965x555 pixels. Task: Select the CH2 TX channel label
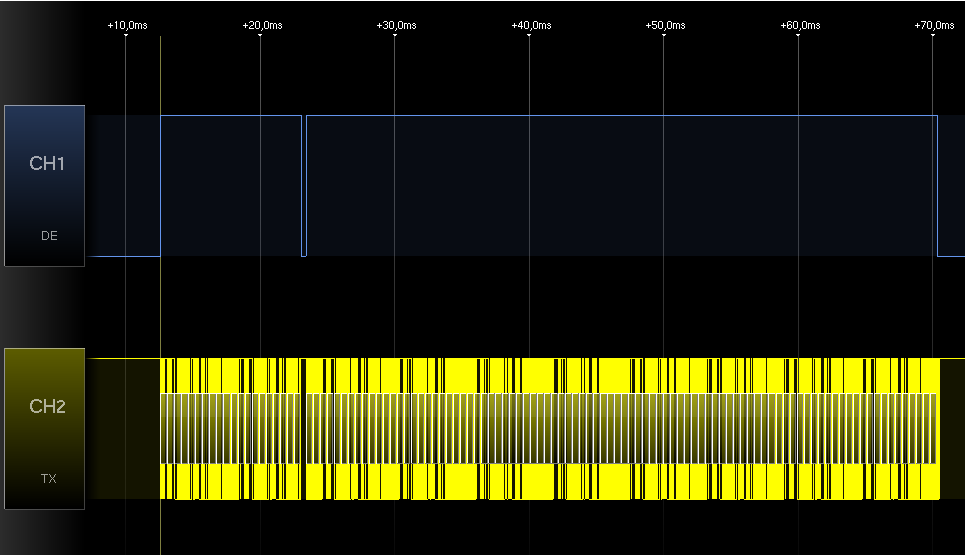(44, 429)
